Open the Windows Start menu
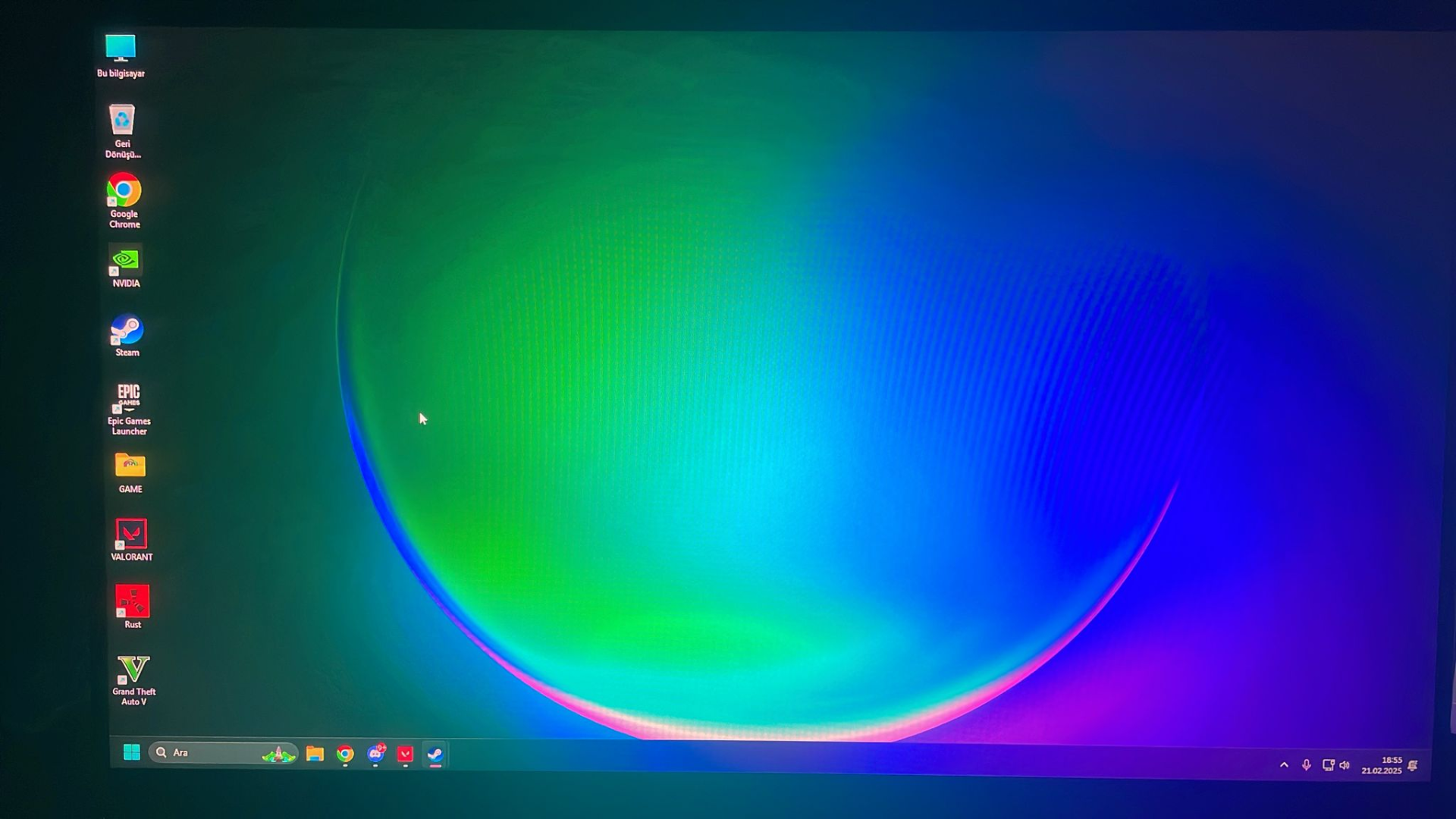The image size is (1456, 819). click(x=131, y=752)
